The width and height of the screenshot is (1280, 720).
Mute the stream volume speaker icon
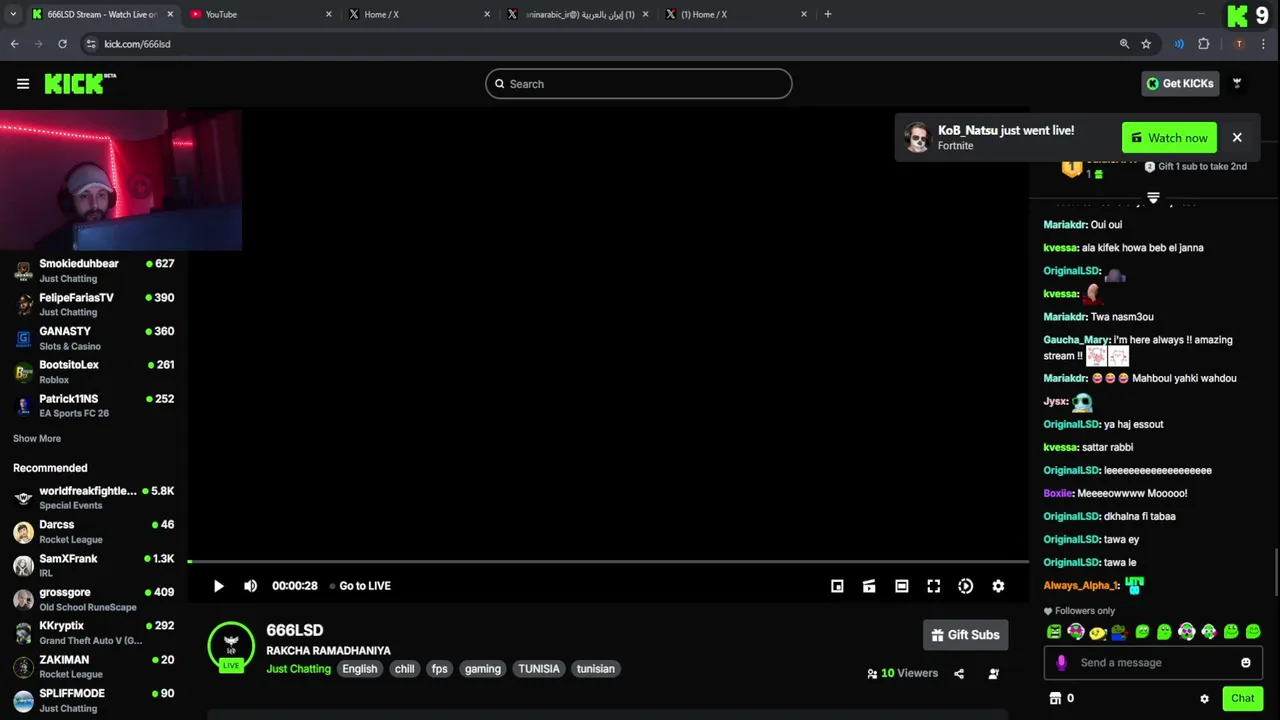(x=250, y=586)
